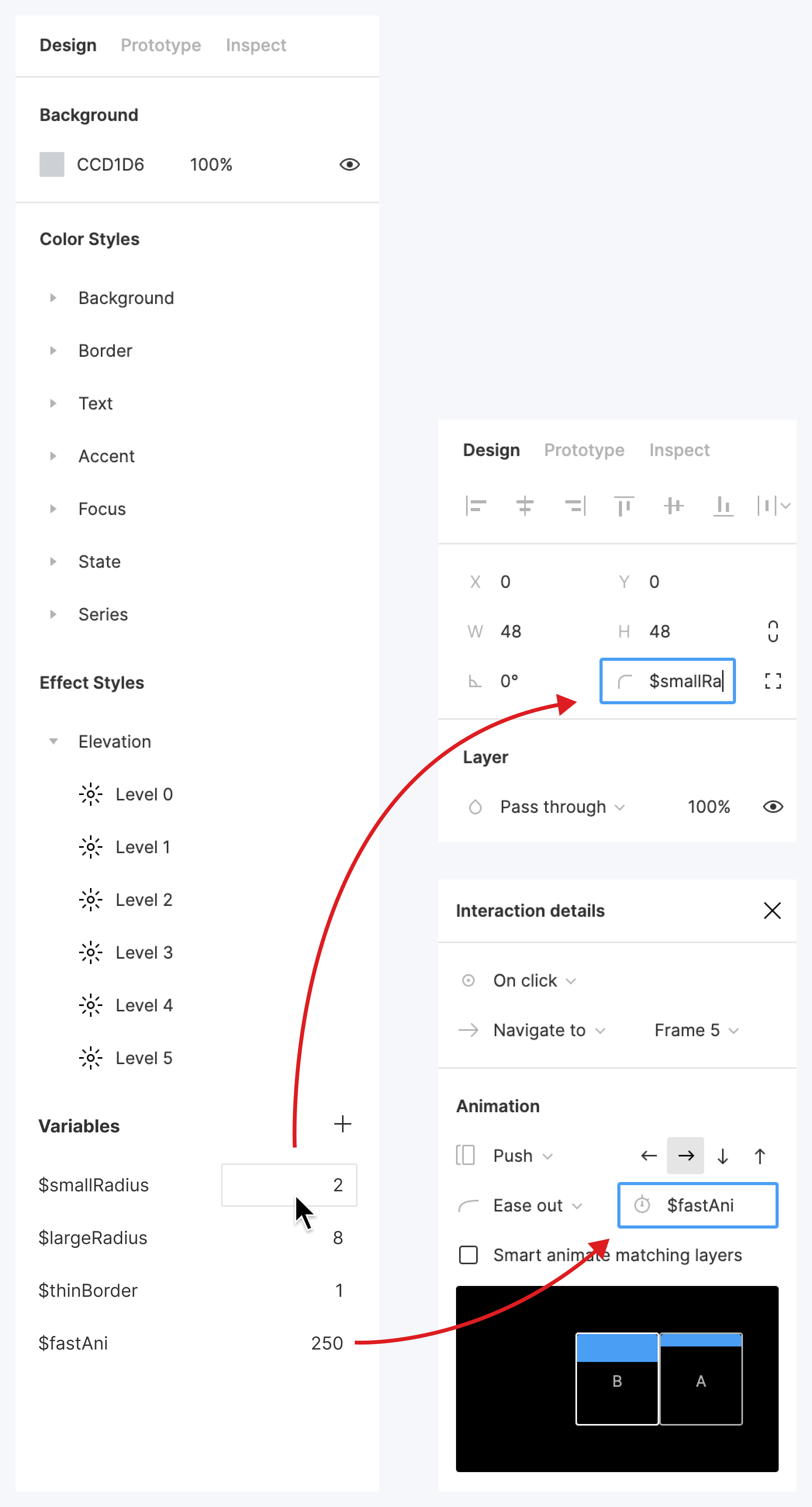Click the constrain proportions link icon
812x1507 pixels.
click(773, 631)
